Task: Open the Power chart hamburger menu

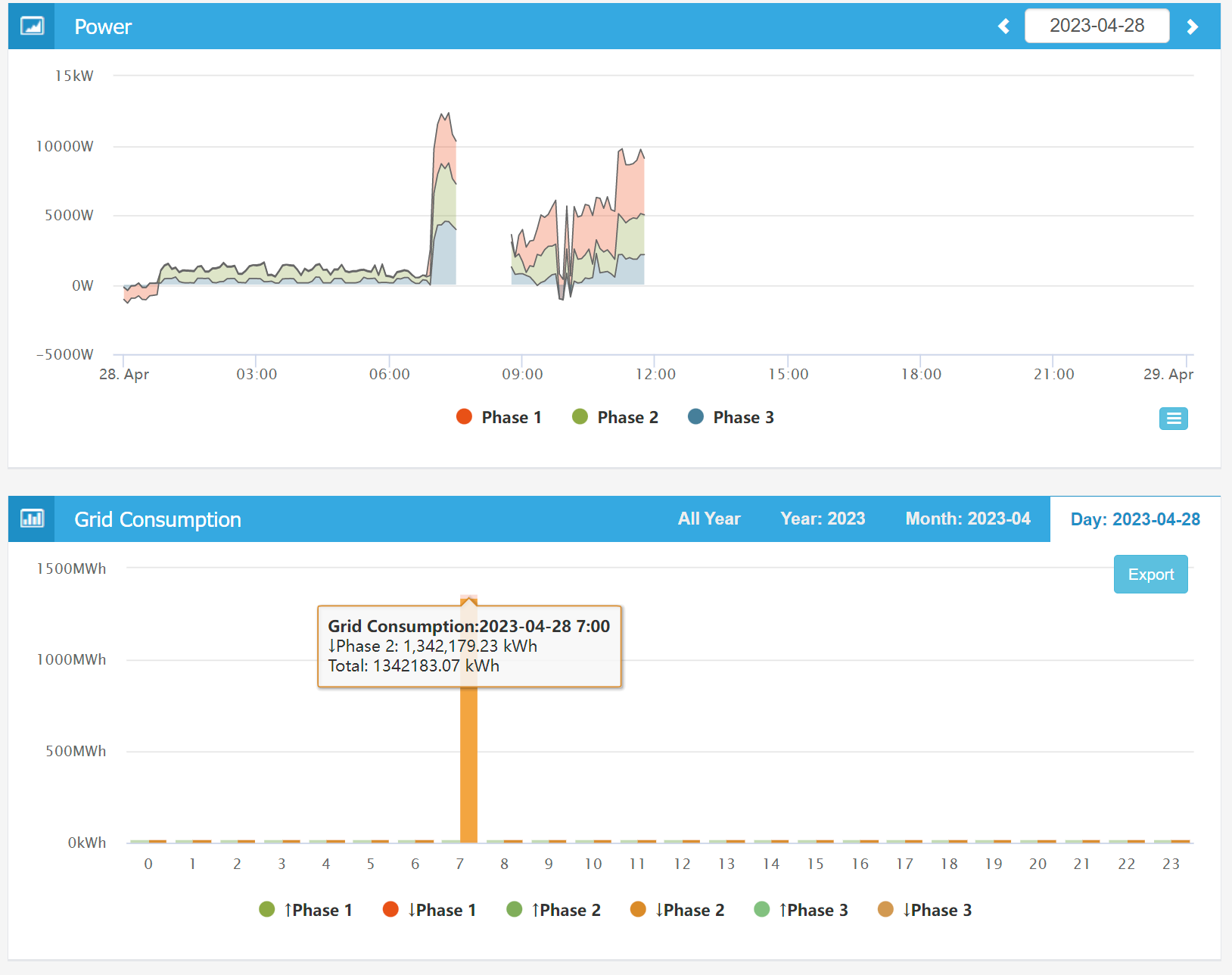Action: click(1173, 419)
